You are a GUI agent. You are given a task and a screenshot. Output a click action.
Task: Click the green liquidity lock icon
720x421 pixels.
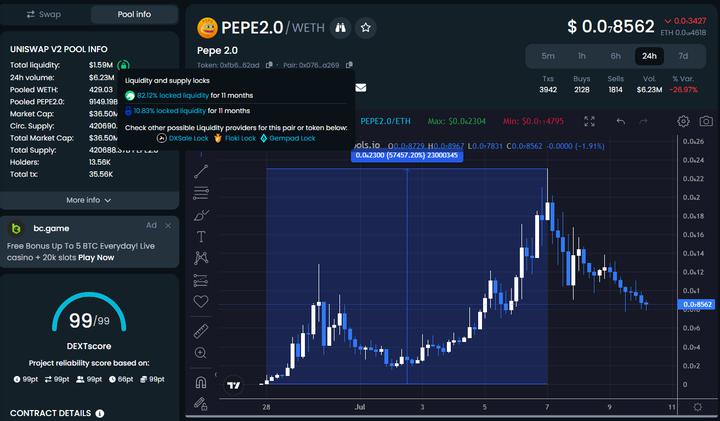(x=124, y=66)
